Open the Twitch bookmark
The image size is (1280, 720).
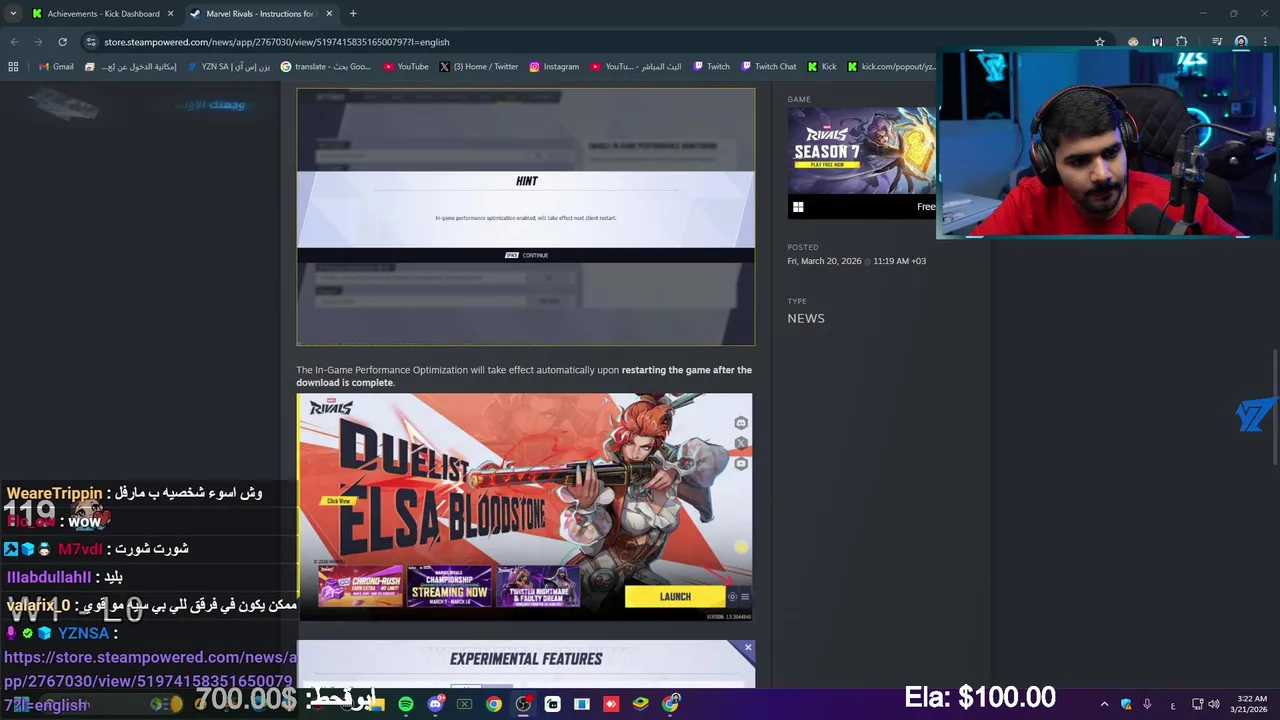[711, 67]
